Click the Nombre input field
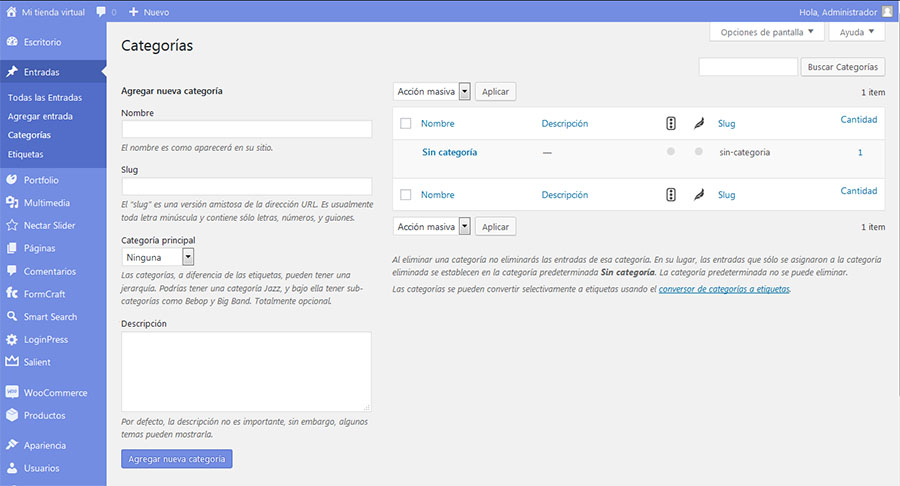 (247, 129)
